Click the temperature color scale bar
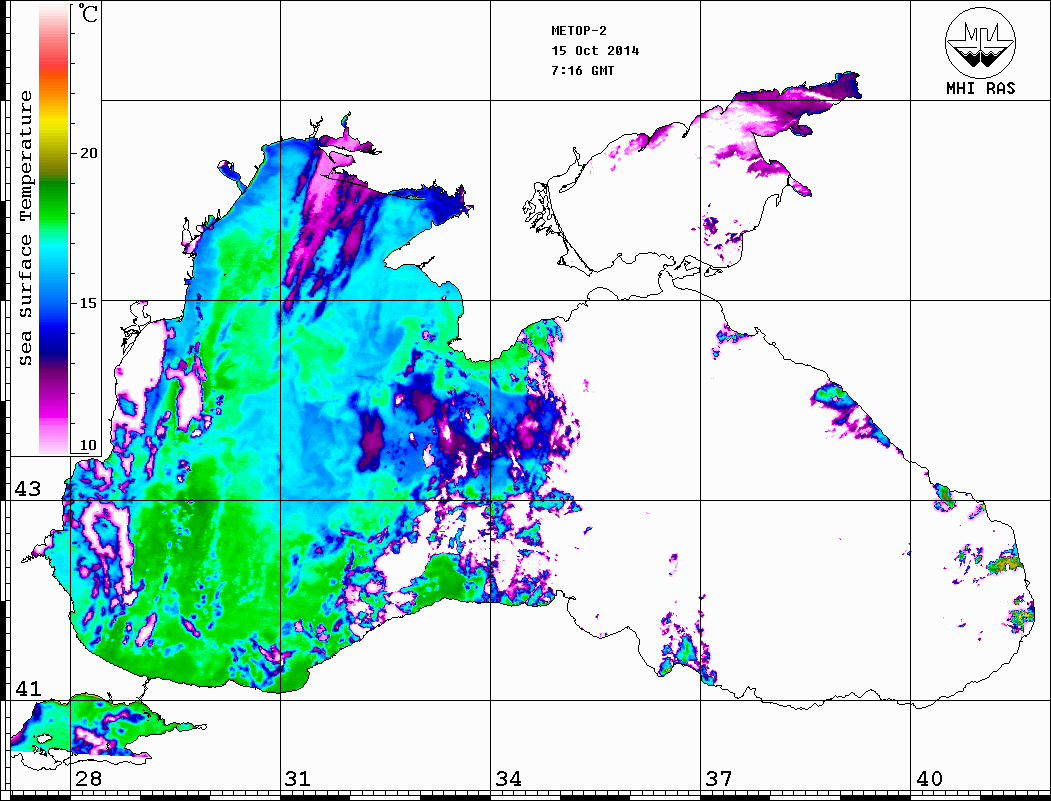The image size is (1051, 801). click(x=54, y=229)
